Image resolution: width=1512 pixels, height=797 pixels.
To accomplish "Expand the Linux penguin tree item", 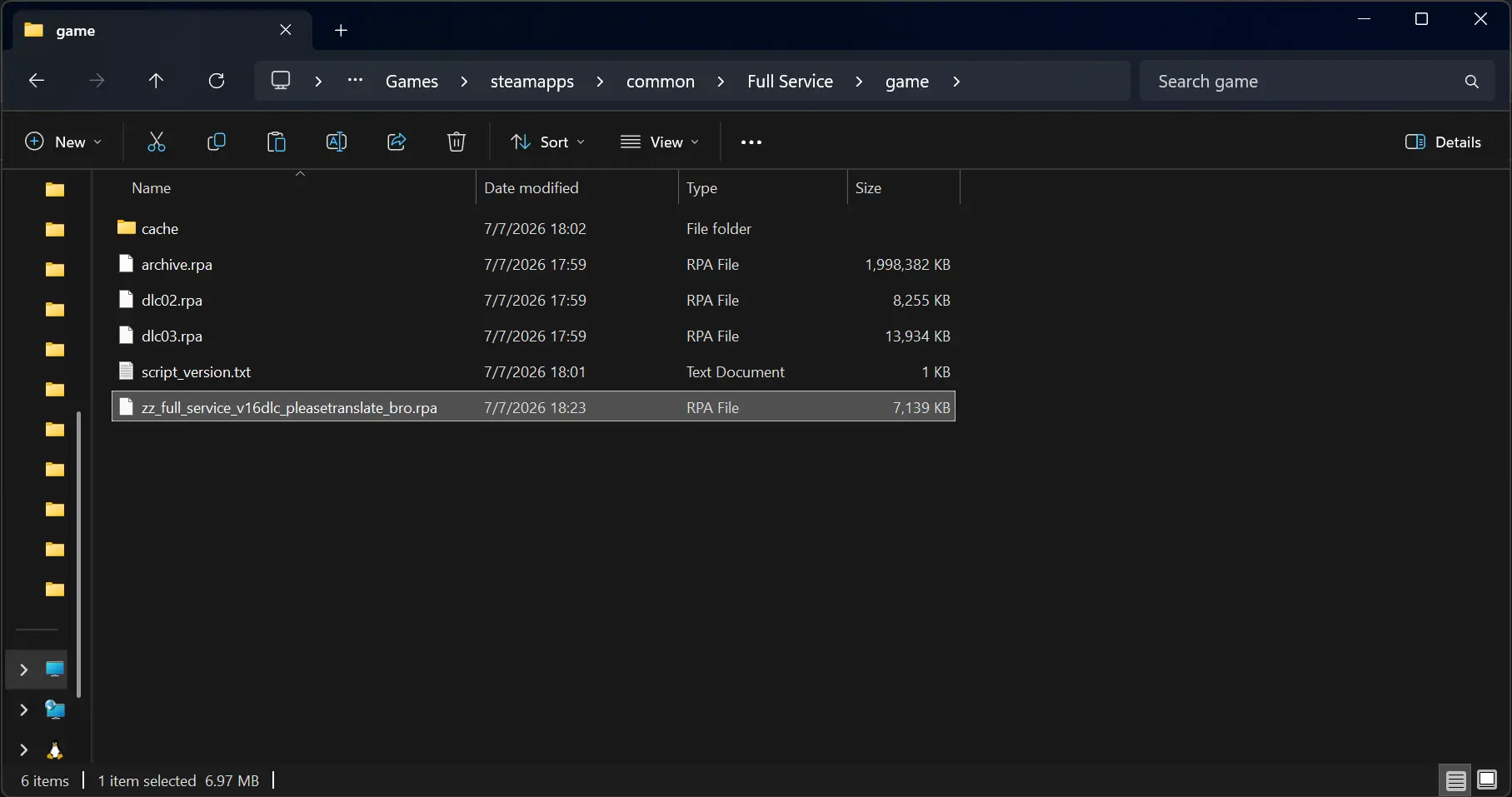I will pos(23,750).
